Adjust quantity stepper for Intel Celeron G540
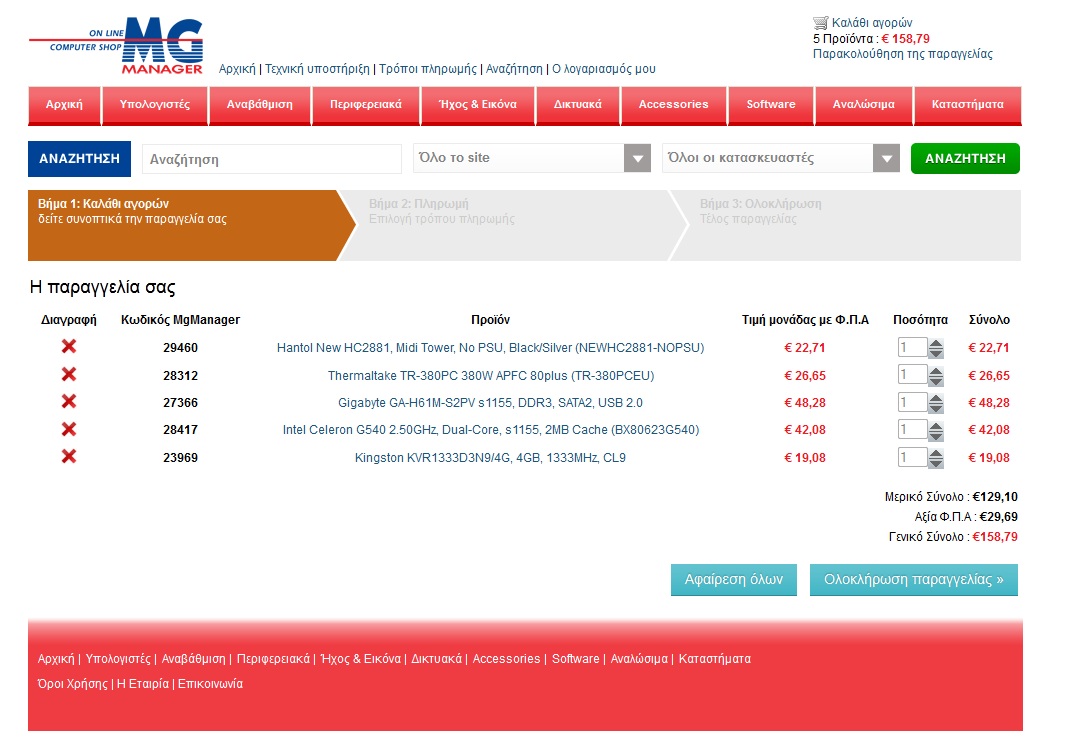Viewport: 1065px width, 740px height. pos(936,430)
